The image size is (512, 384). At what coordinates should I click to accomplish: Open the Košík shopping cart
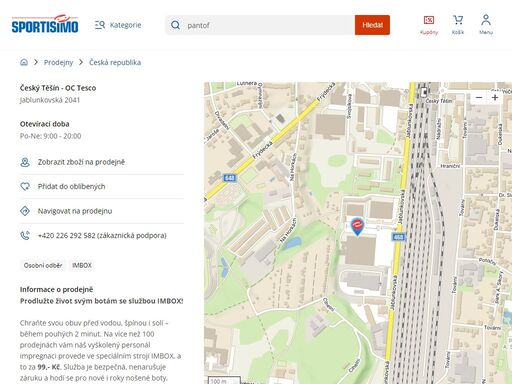pyautogui.click(x=458, y=25)
